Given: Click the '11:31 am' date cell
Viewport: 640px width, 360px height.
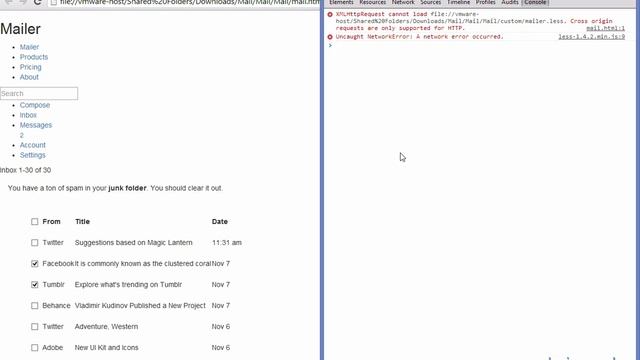Looking at the screenshot, I should click(227, 243).
